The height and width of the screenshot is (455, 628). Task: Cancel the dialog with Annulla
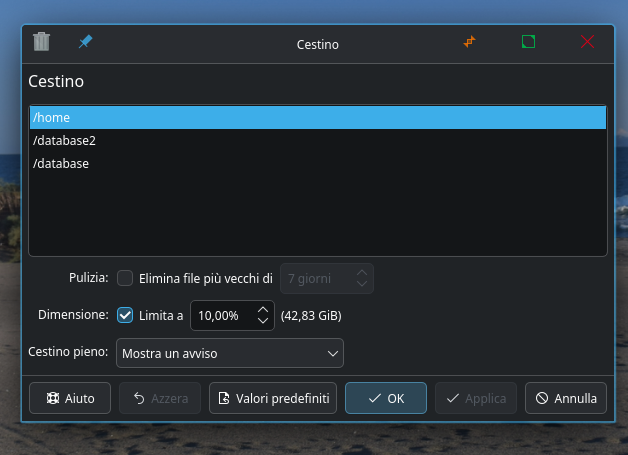(x=566, y=398)
